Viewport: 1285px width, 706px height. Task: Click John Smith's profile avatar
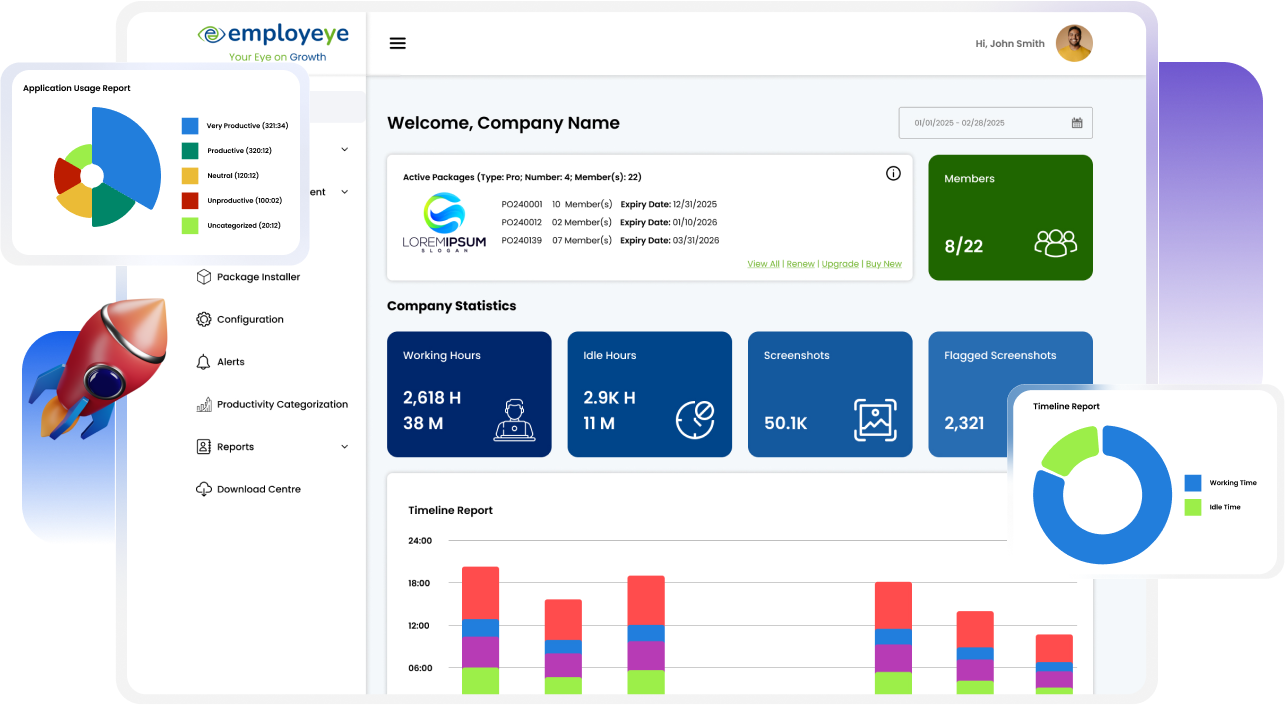point(1074,44)
